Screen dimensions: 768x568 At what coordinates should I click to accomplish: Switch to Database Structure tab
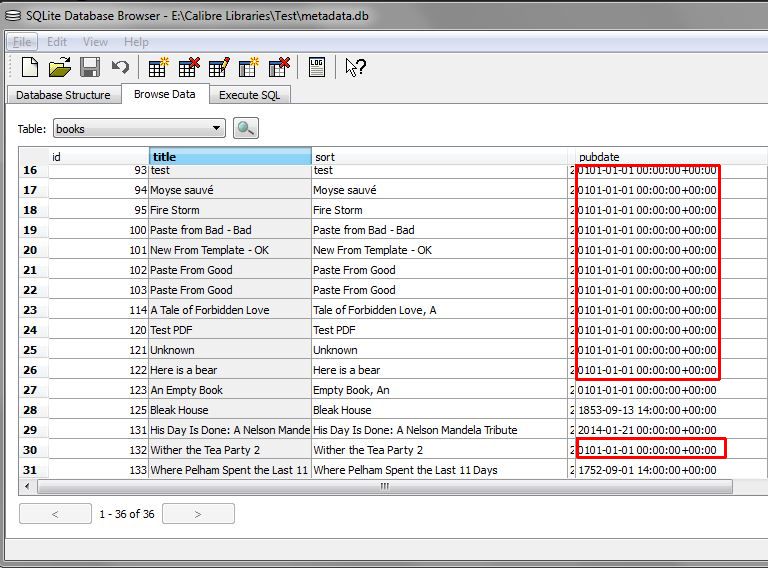coord(63,95)
